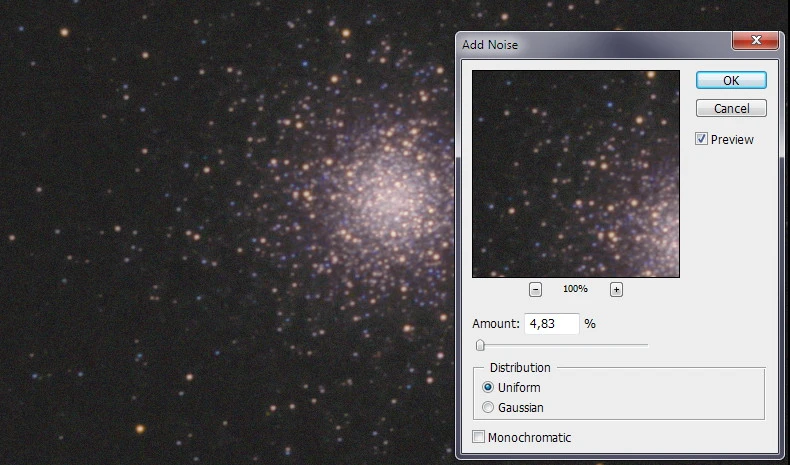Click the Distribution group heading
This screenshot has width=790, height=465.
tap(520, 368)
